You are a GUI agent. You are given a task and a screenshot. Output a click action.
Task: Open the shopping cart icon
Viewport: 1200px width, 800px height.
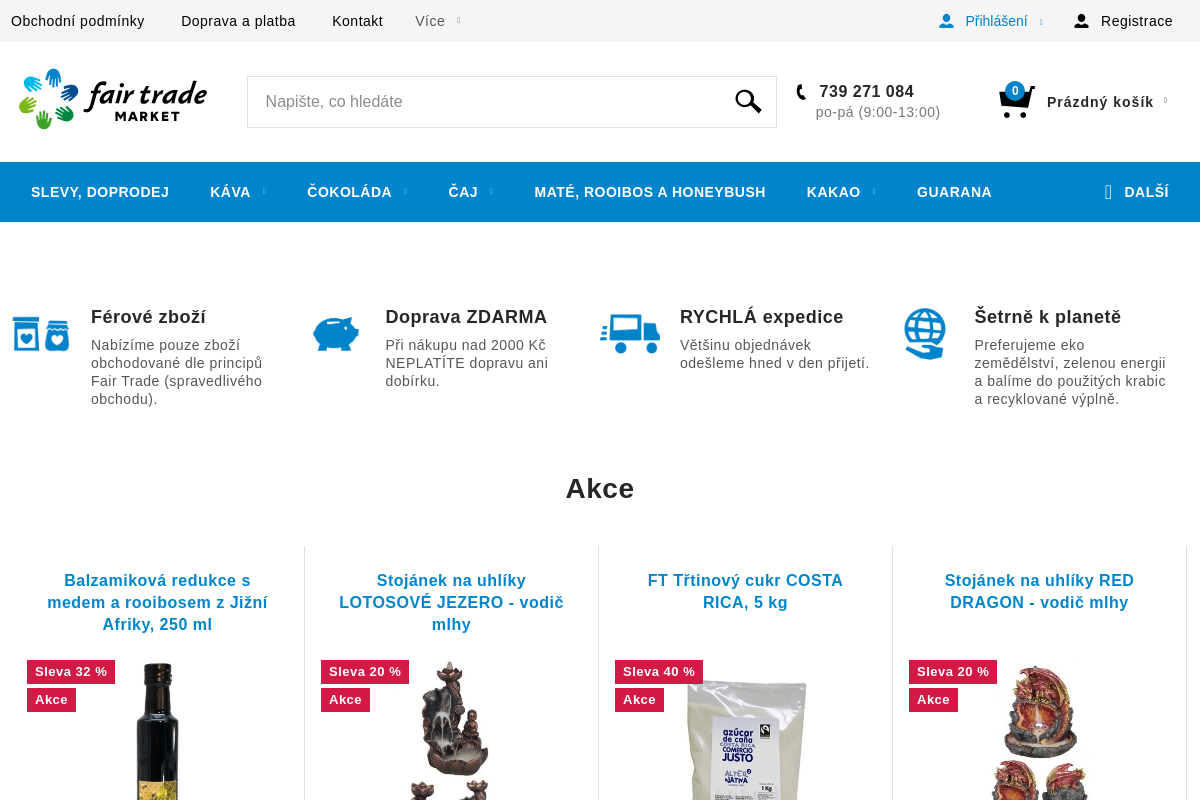(x=1015, y=101)
